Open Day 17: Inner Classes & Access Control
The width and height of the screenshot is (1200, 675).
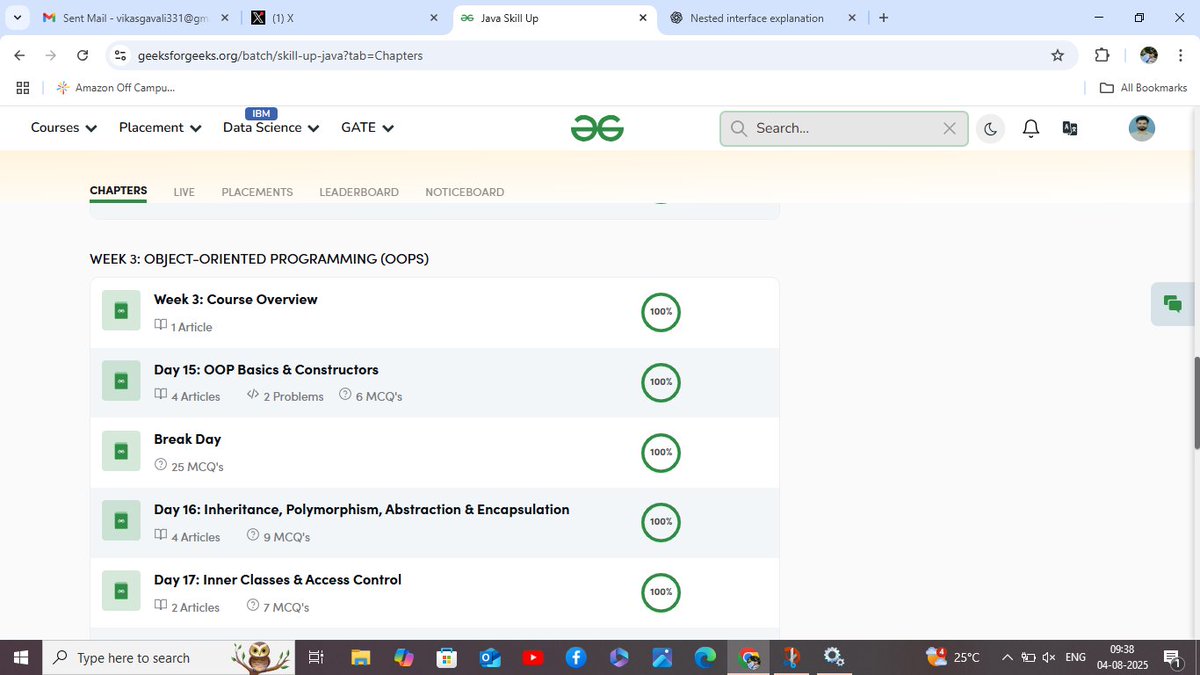pos(278,579)
